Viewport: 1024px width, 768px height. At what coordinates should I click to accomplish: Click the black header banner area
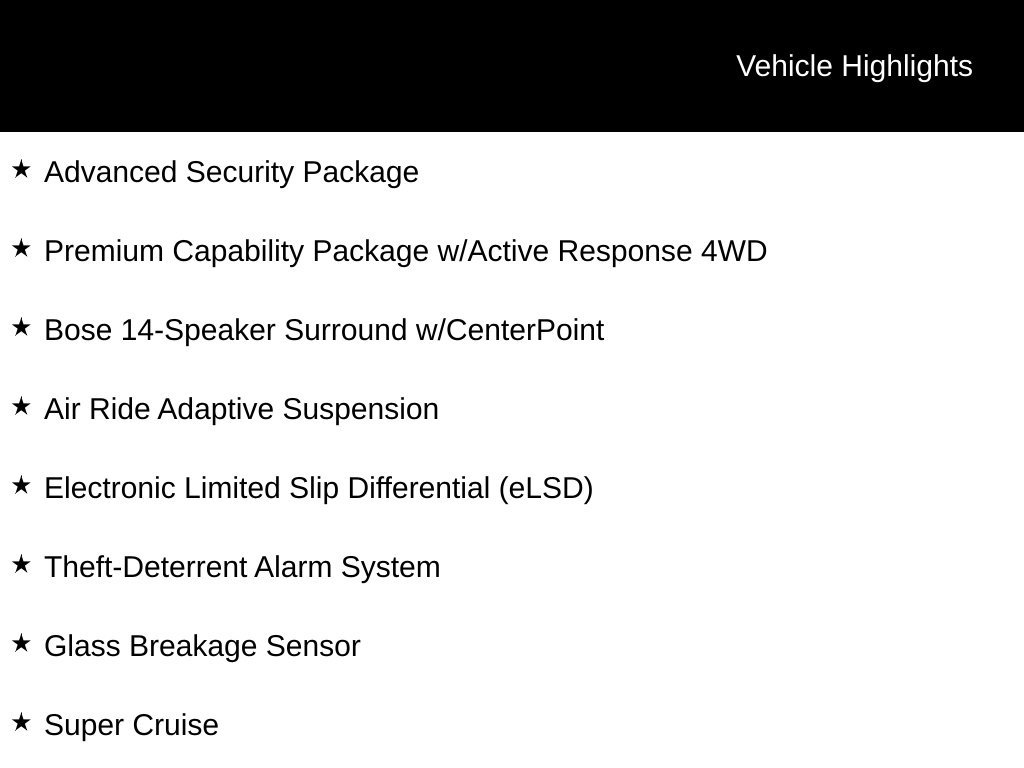(x=512, y=65)
